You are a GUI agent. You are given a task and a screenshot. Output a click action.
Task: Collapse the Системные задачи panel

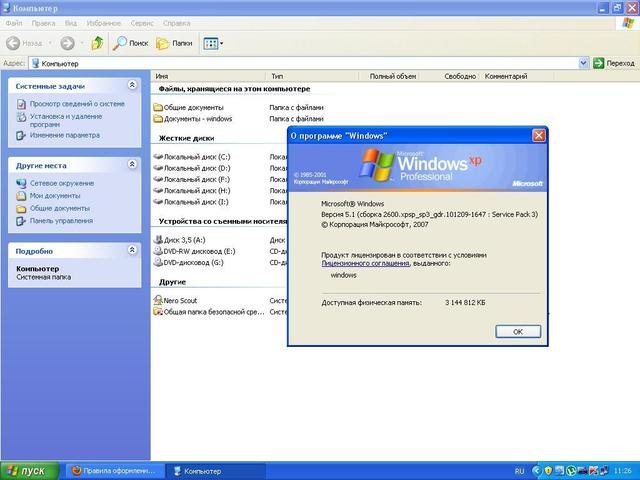tap(132, 87)
